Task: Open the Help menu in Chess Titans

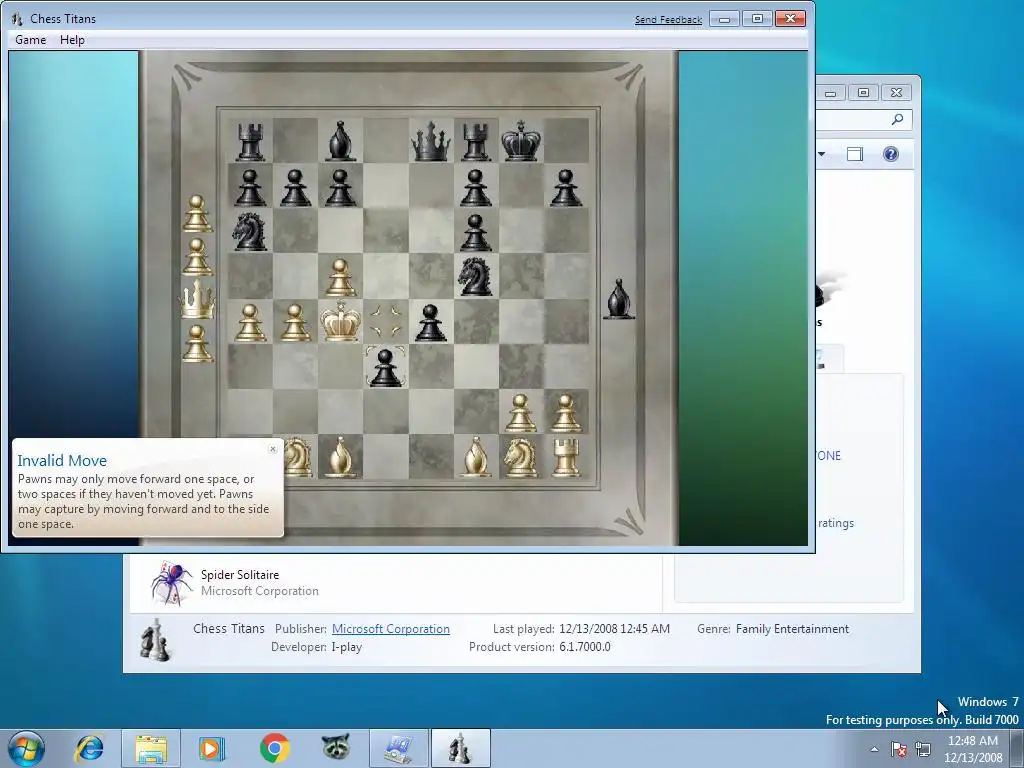Action: tap(72, 40)
